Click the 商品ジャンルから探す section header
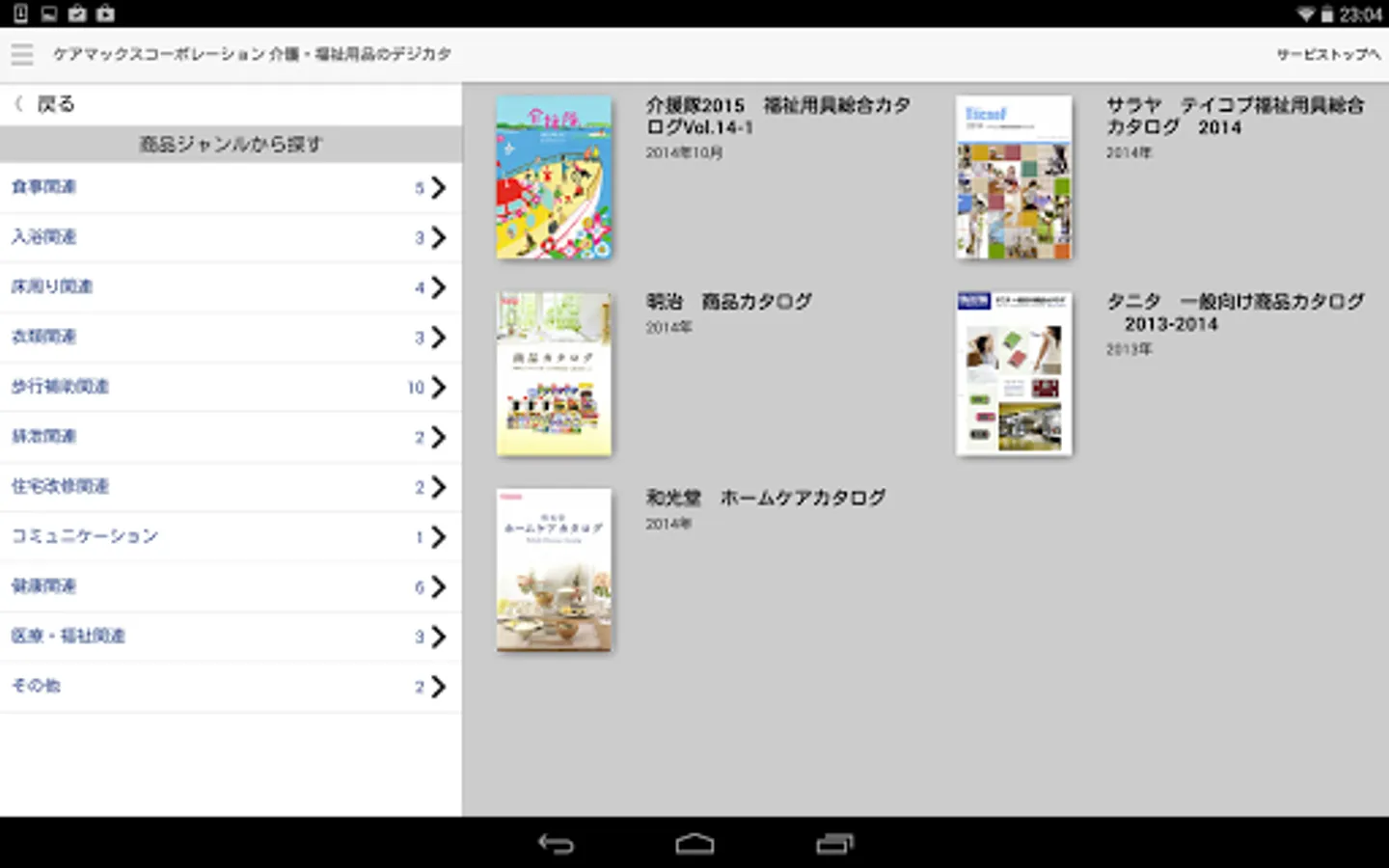 click(x=231, y=144)
